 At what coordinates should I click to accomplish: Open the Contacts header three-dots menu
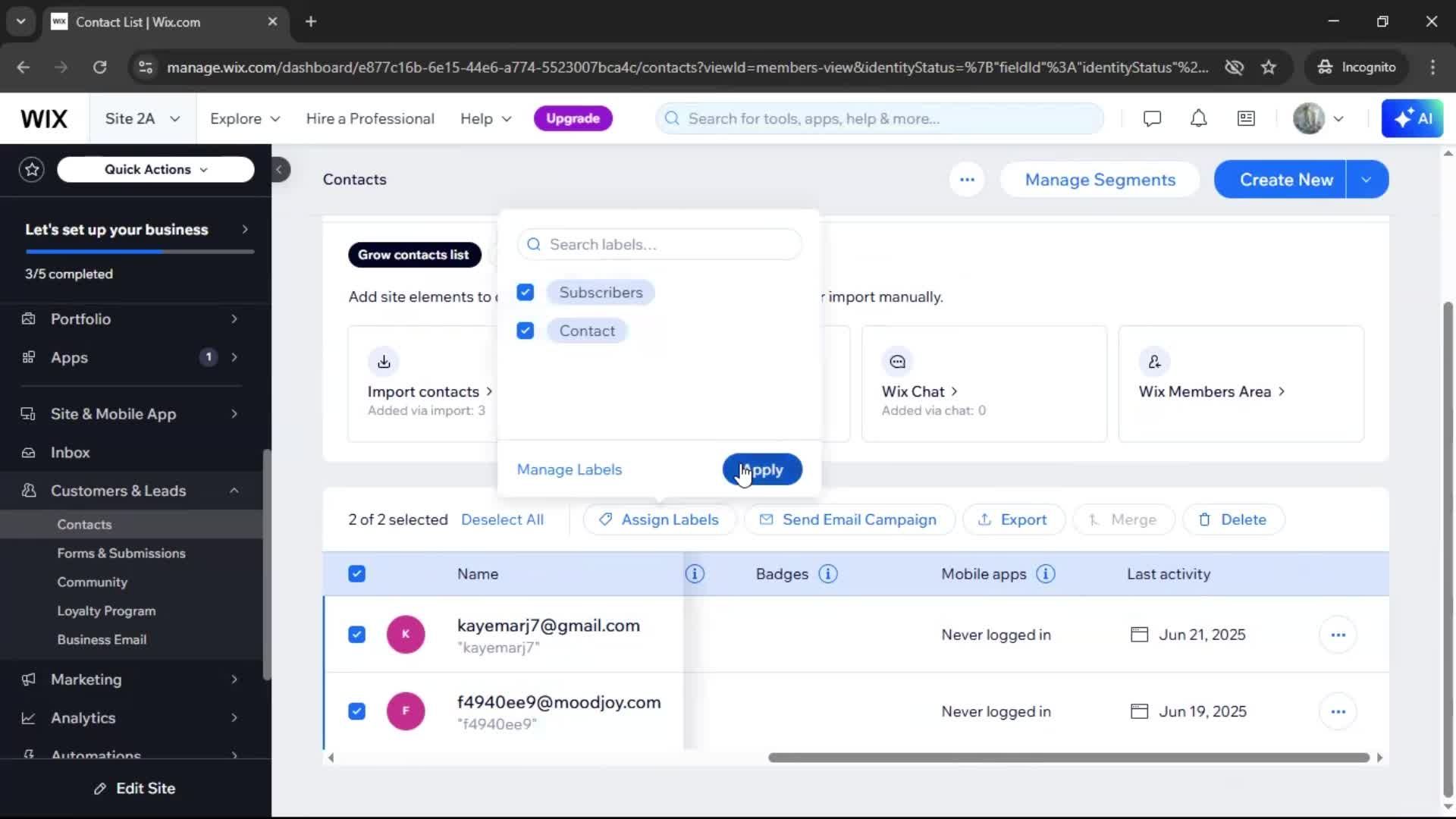(967, 180)
